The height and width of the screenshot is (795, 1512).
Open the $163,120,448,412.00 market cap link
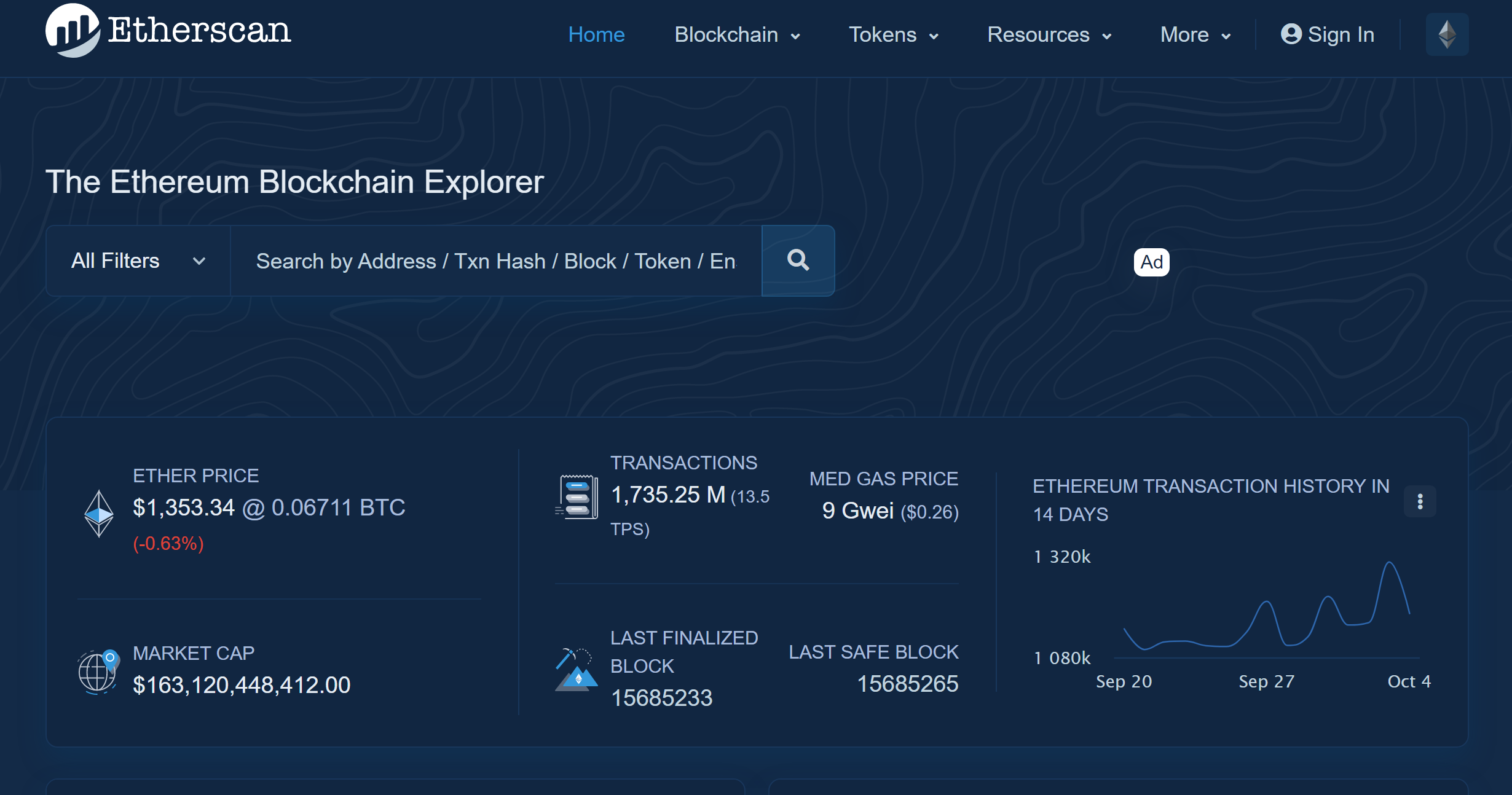pyautogui.click(x=242, y=685)
